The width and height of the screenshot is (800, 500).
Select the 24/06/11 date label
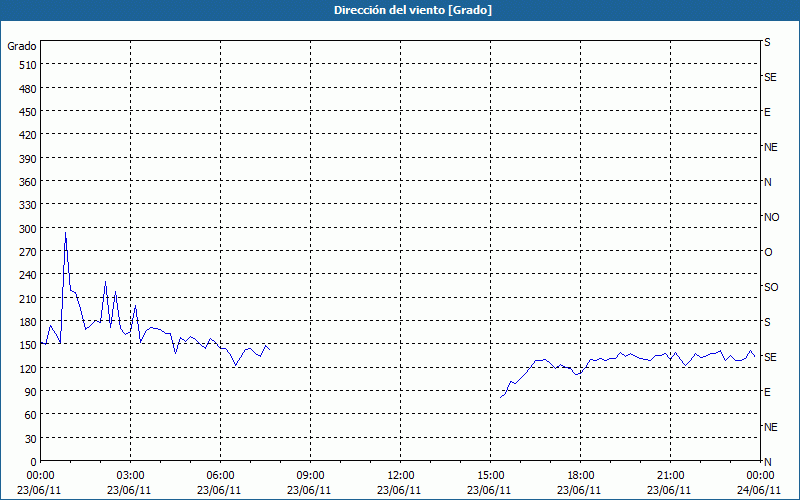pyautogui.click(x=760, y=490)
